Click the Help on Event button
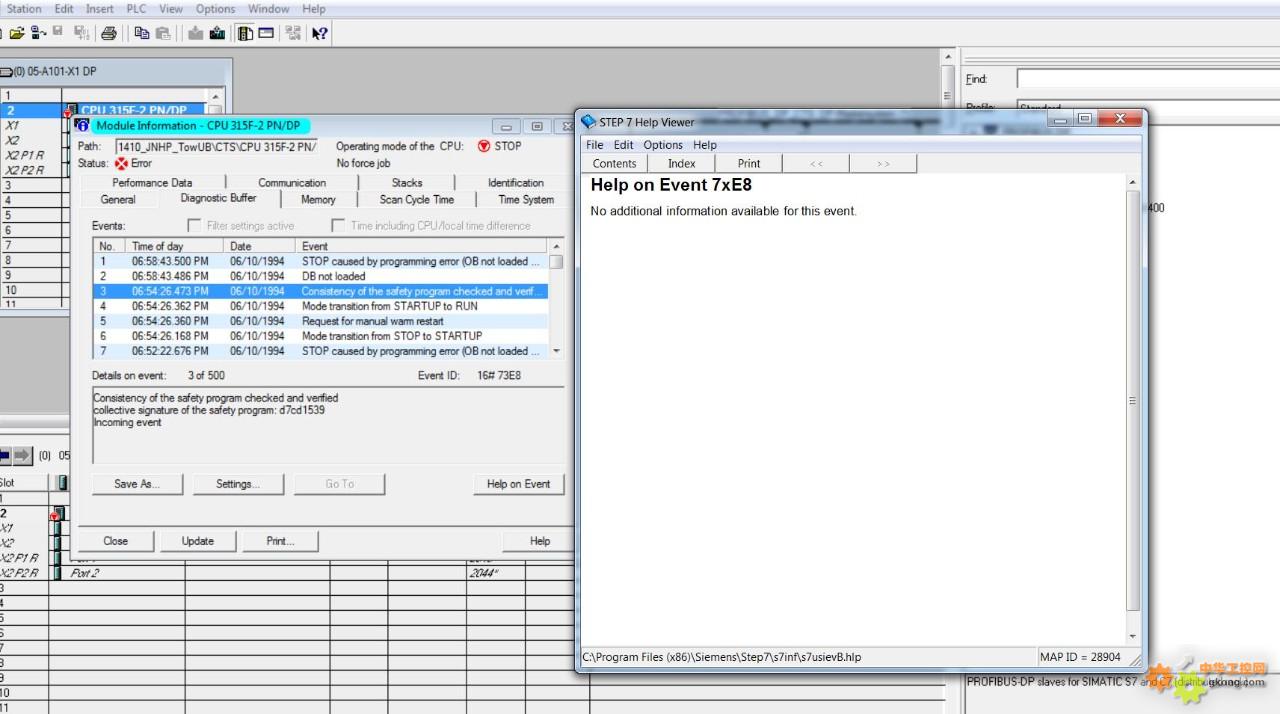This screenshot has width=1280, height=714. point(518,484)
